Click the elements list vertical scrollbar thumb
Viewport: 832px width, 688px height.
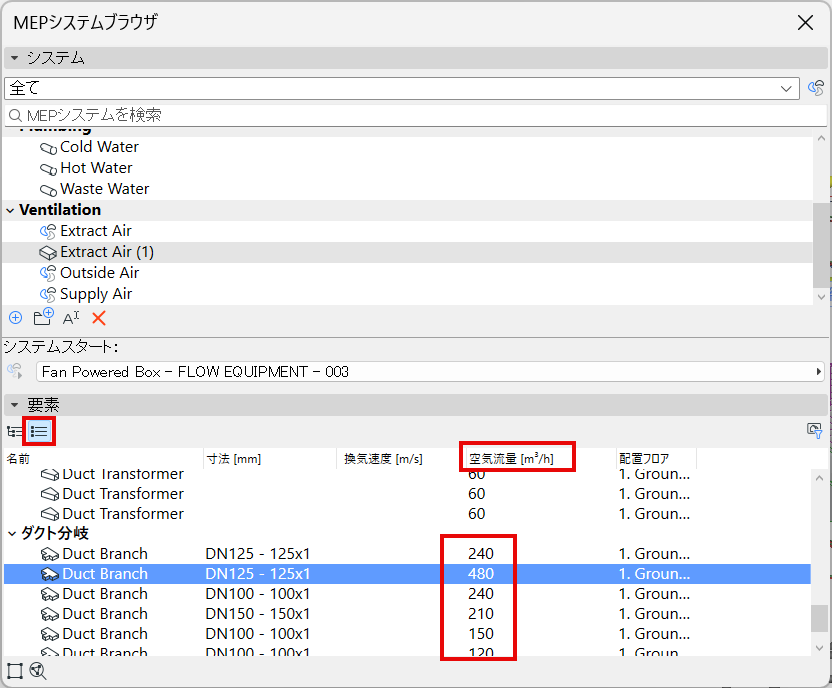tap(819, 619)
